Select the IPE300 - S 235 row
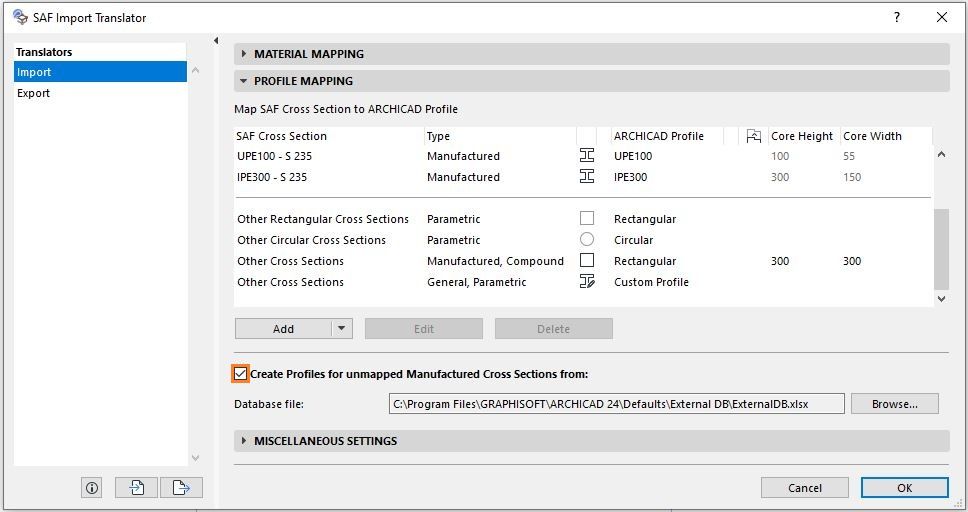Viewport: 968px width, 512px height. (583, 177)
